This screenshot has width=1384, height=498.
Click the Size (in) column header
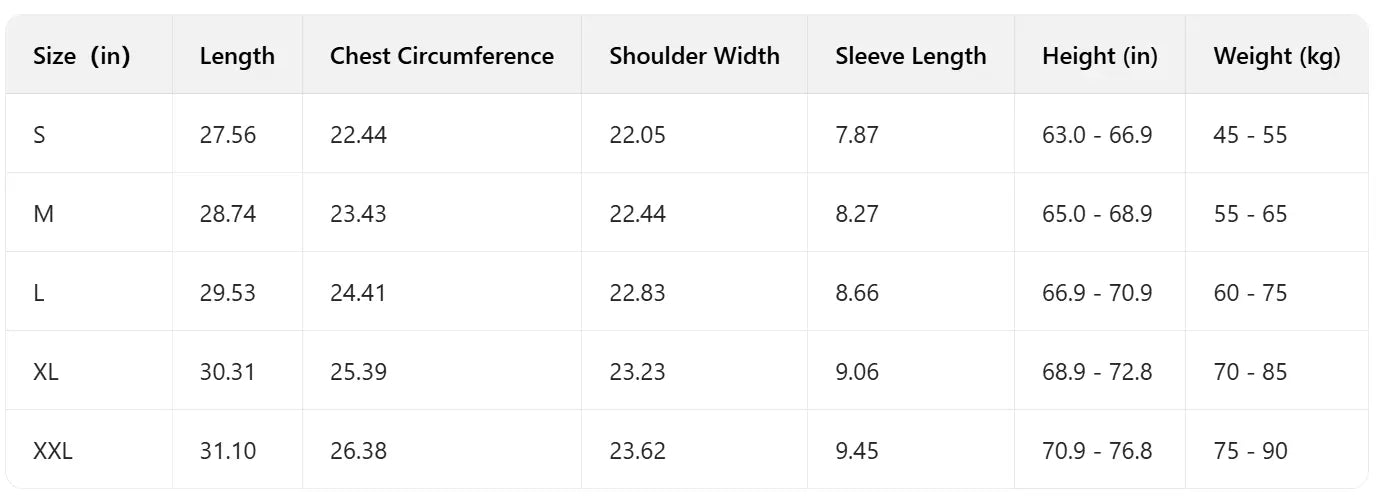click(82, 56)
